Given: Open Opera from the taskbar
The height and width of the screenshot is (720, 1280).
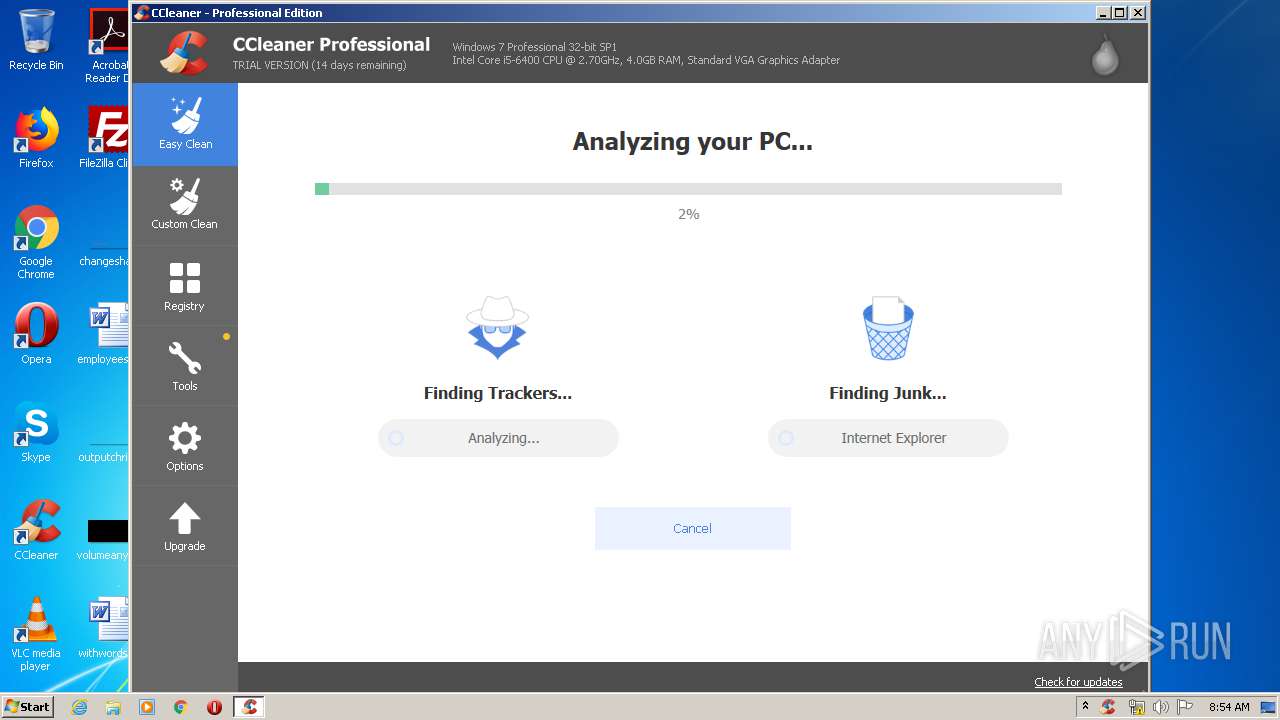Looking at the screenshot, I should 214,707.
